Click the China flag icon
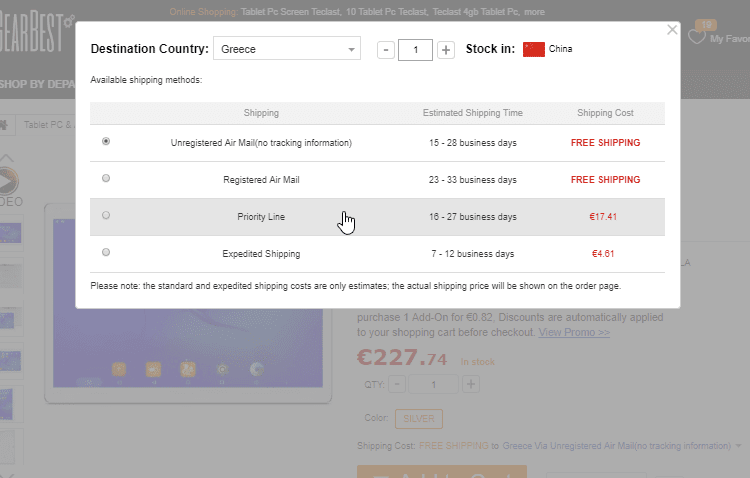This screenshot has height=478, width=750. click(x=534, y=49)
